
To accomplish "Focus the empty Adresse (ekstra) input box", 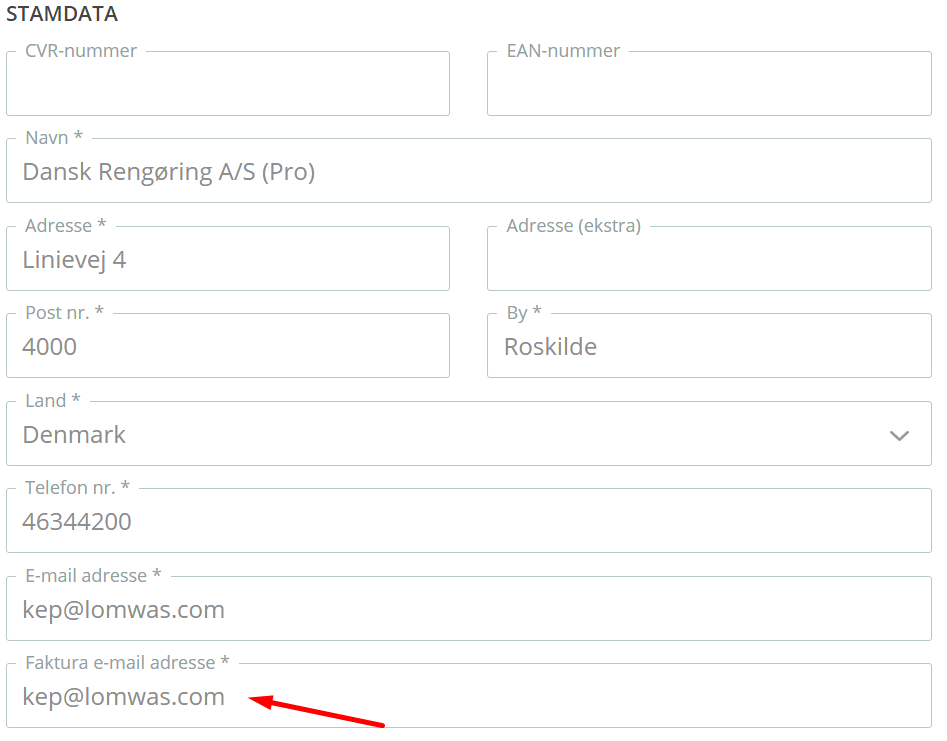I will pos(709,258).
